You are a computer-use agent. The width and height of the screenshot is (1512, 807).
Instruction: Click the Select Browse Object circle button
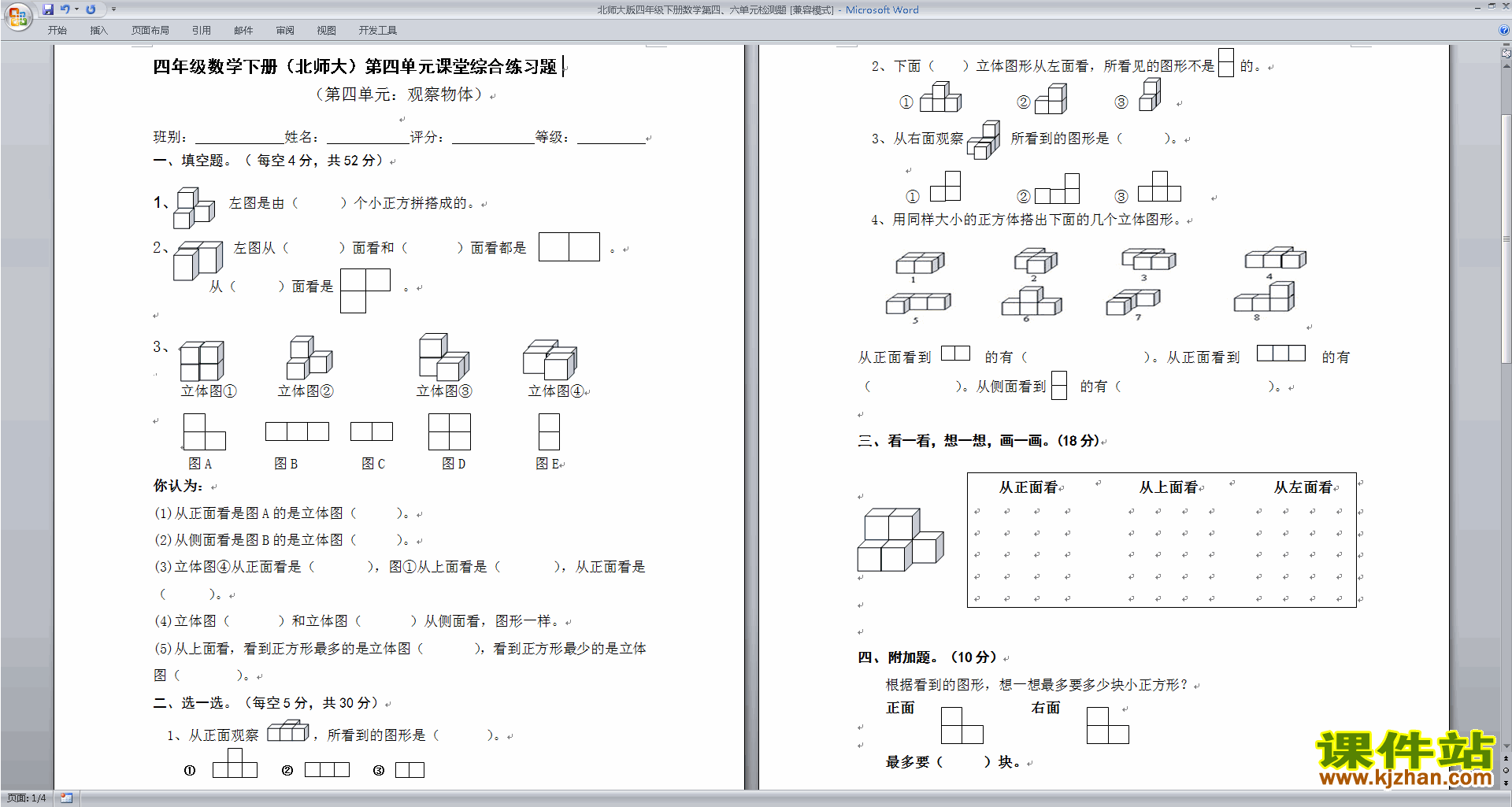(x=1506, y=771)
